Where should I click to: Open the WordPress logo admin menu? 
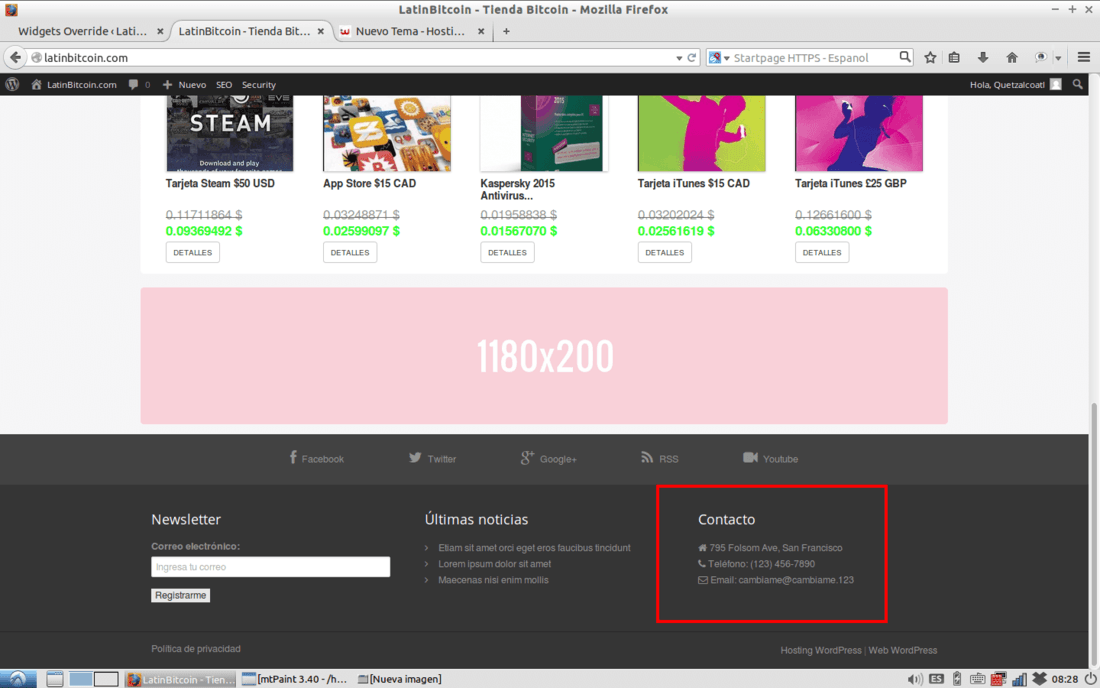point(13,84)
